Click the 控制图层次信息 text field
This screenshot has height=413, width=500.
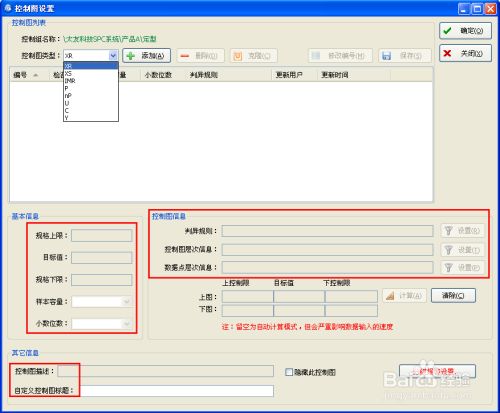[x=327, y=250]
